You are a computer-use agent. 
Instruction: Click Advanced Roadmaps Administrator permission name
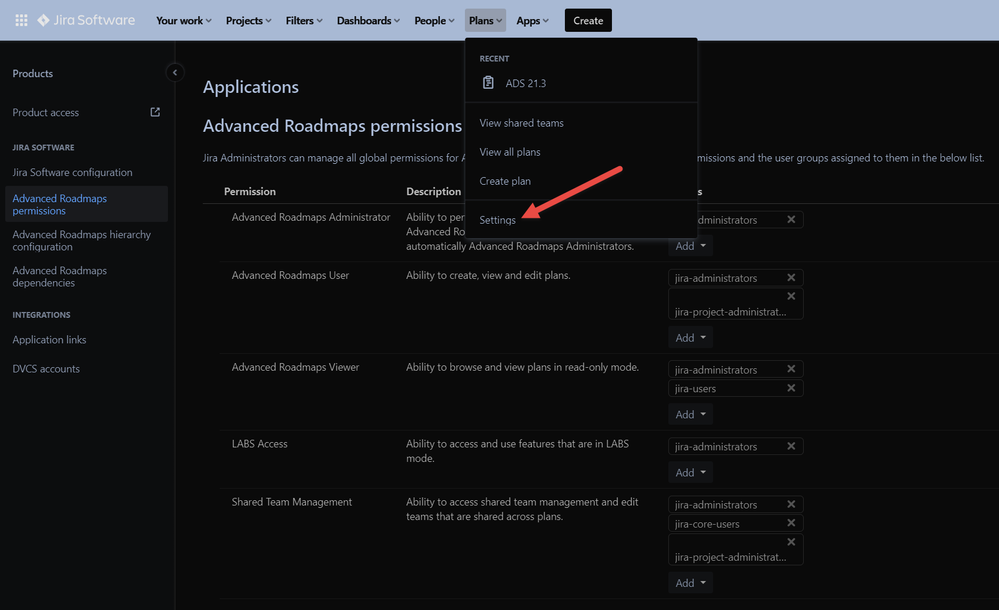coord(311,217)
